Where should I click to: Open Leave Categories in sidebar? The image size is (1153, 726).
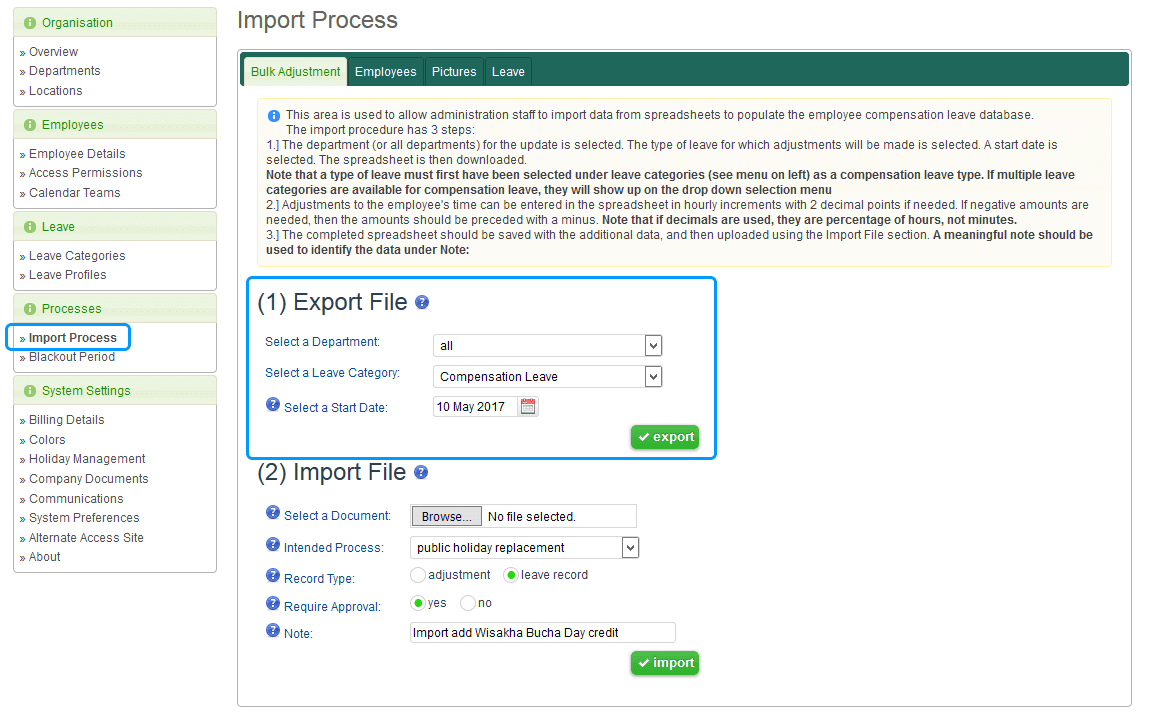pyautogui.click(x=77, y=256)
